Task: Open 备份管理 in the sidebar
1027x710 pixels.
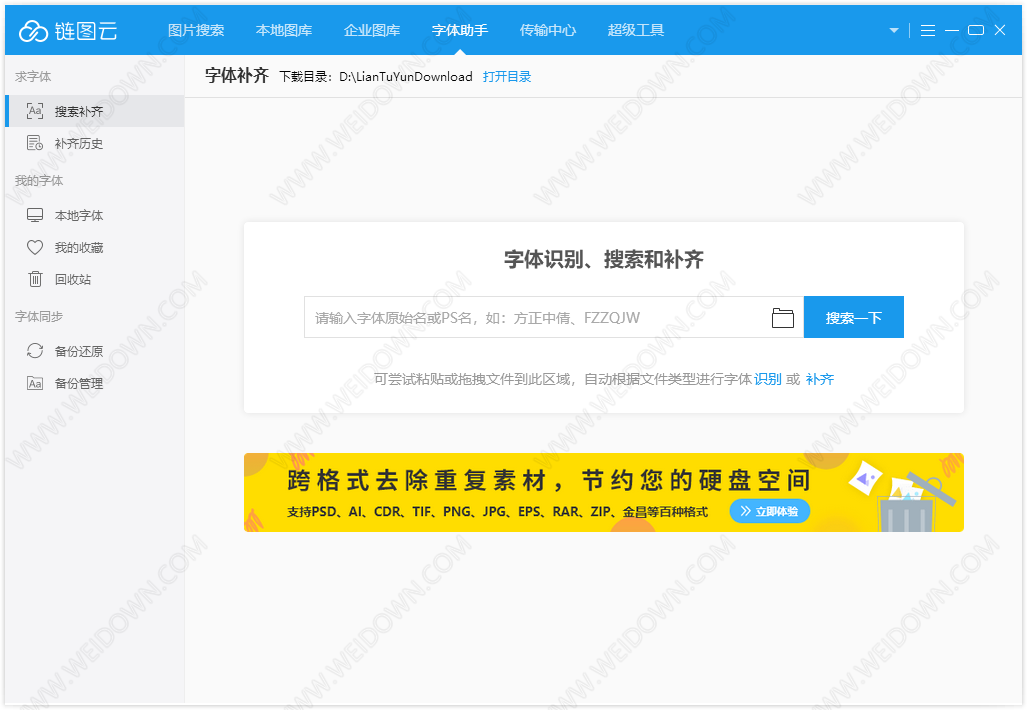Action: 94,383
